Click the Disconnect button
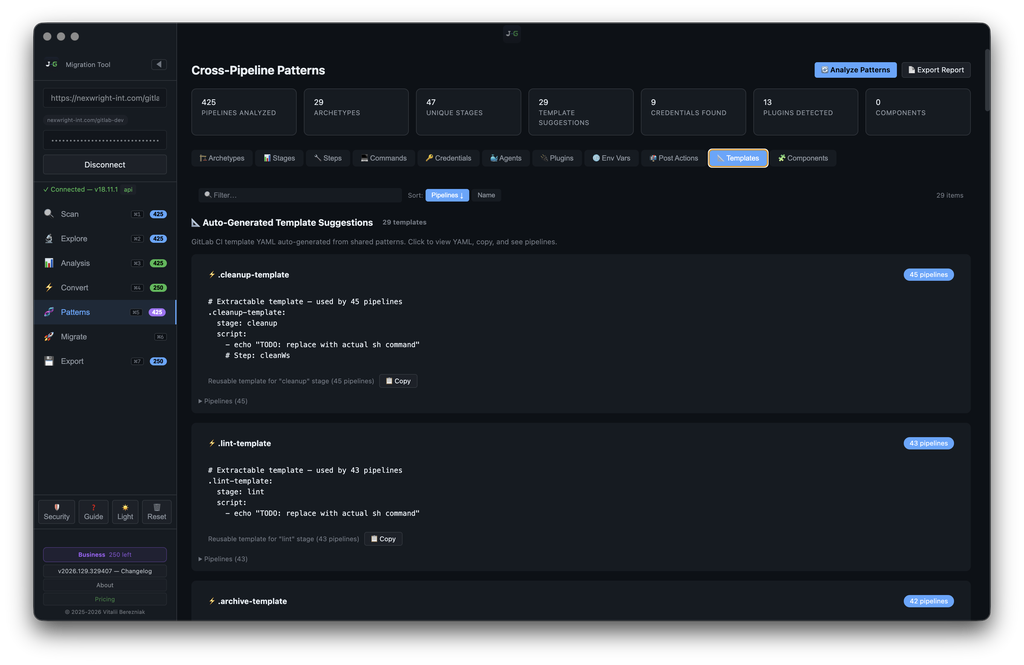 click(x=104, y=165)
